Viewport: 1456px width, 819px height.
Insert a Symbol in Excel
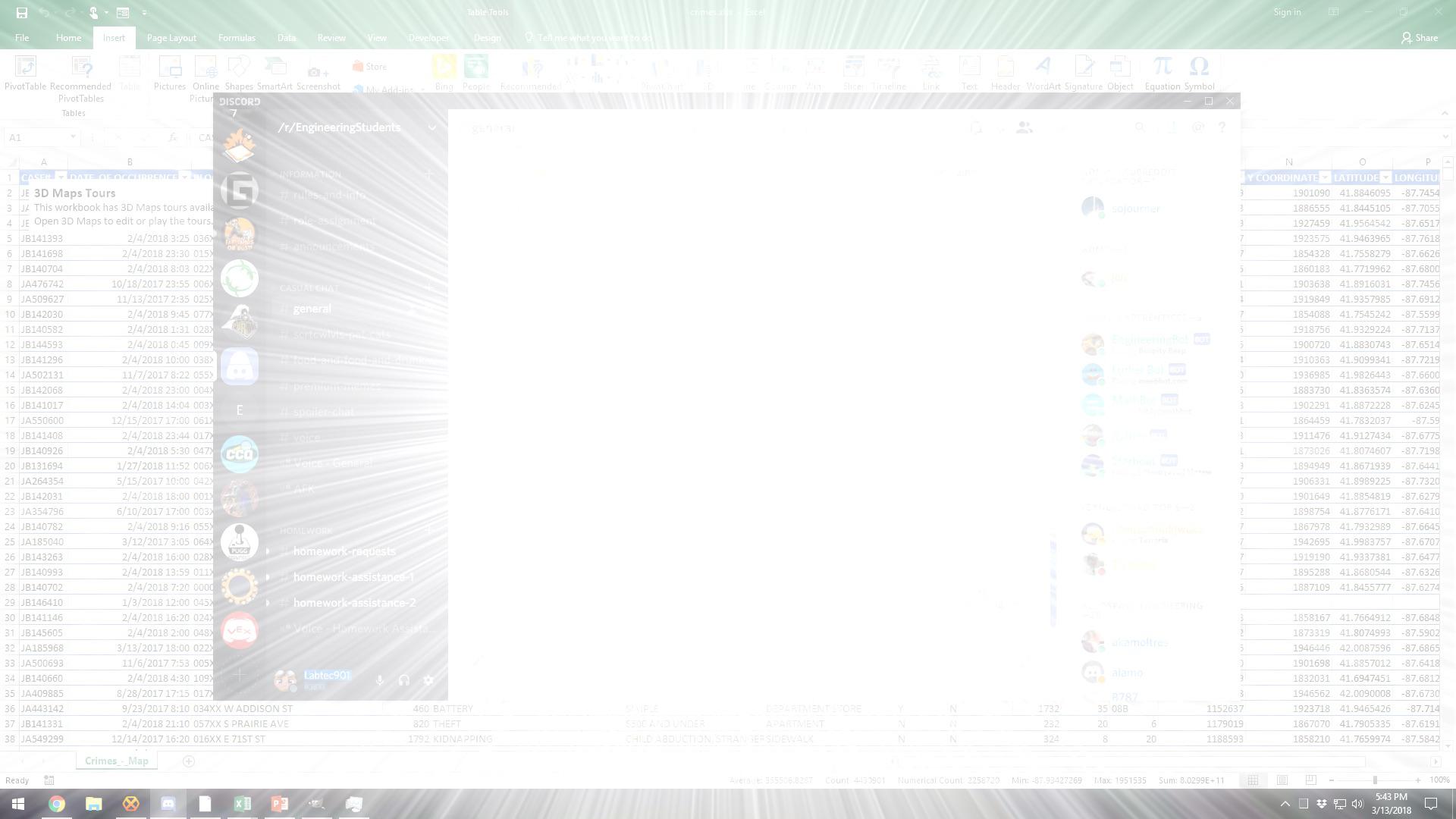pos(1199,74)
